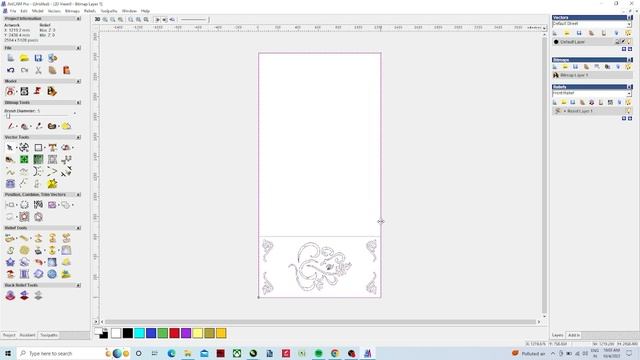This screenshot has height=360, width=640.
Task: Select the Select Vectors arrow tool
Action: click(10, 147)
